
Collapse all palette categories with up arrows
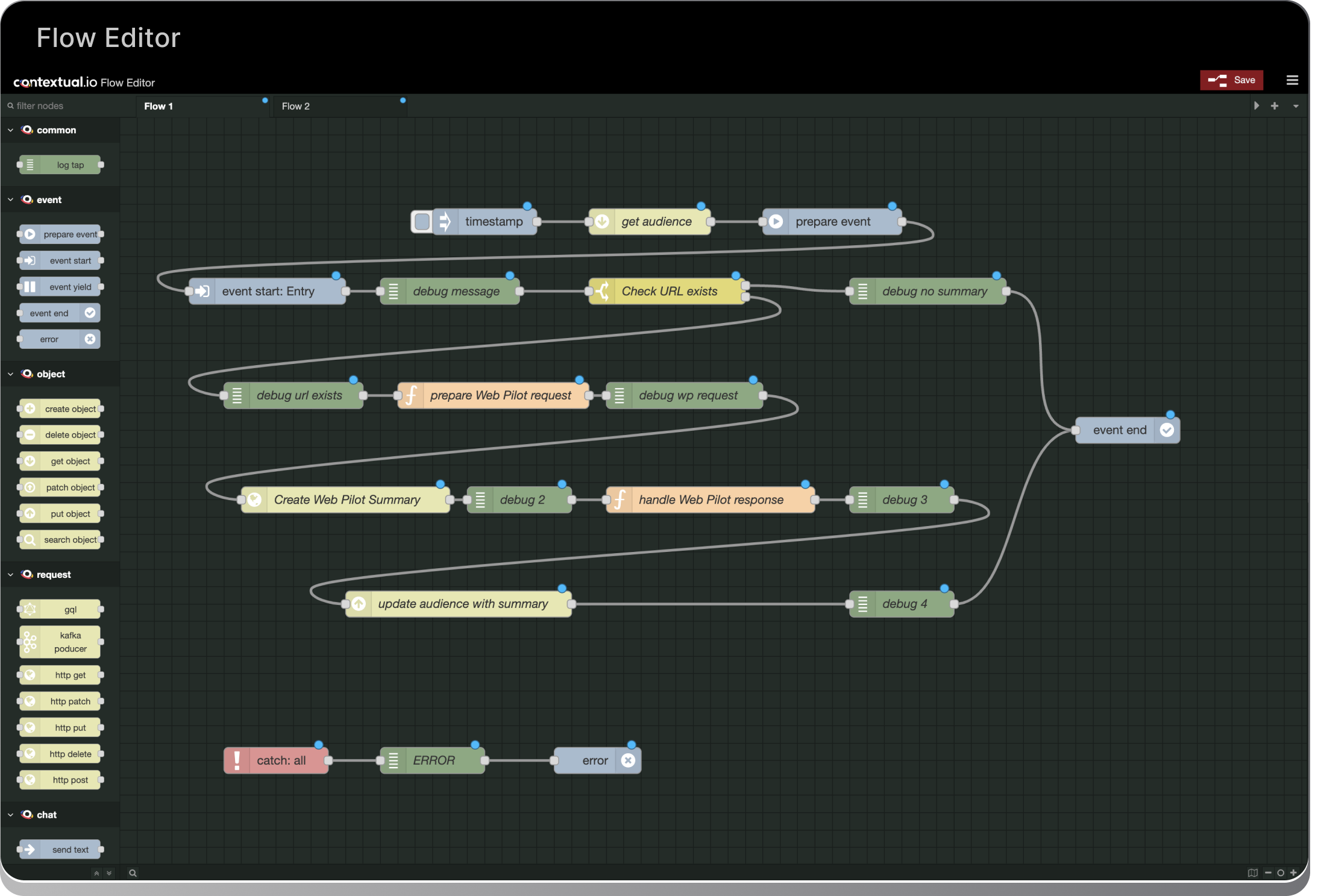(x=96, y=873)
